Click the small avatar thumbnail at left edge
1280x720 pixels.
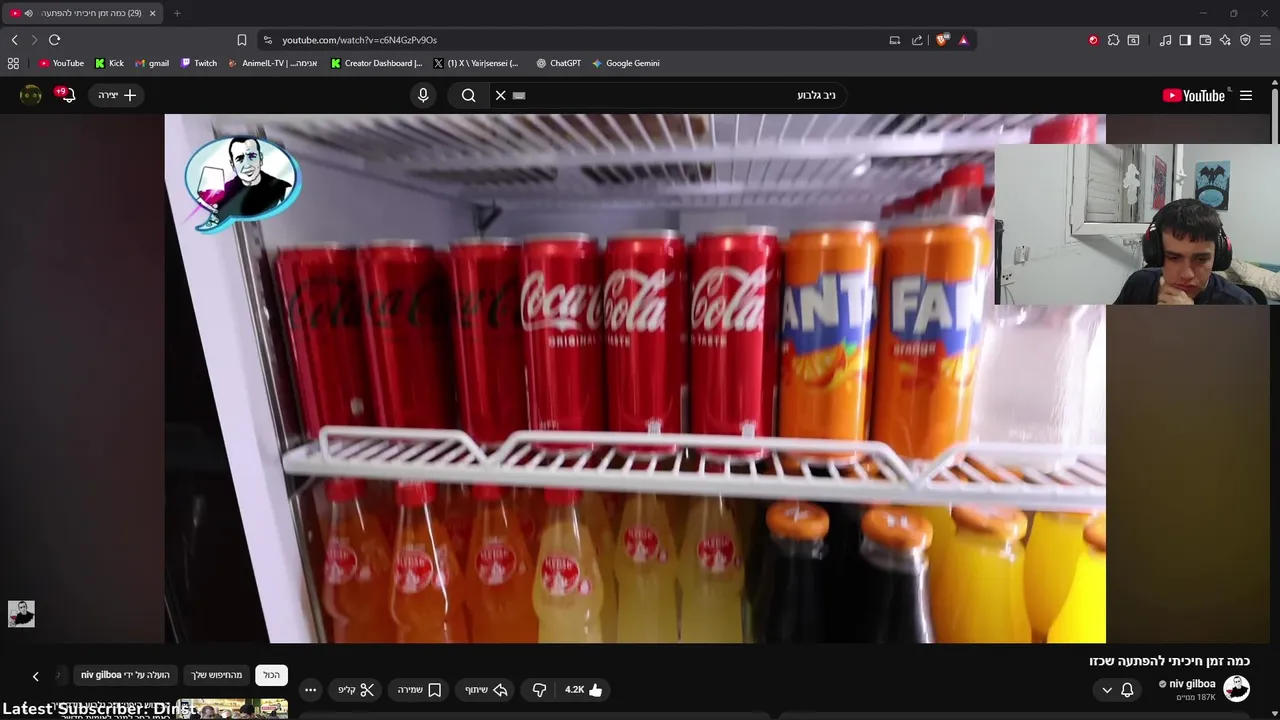tap(21, 614)
